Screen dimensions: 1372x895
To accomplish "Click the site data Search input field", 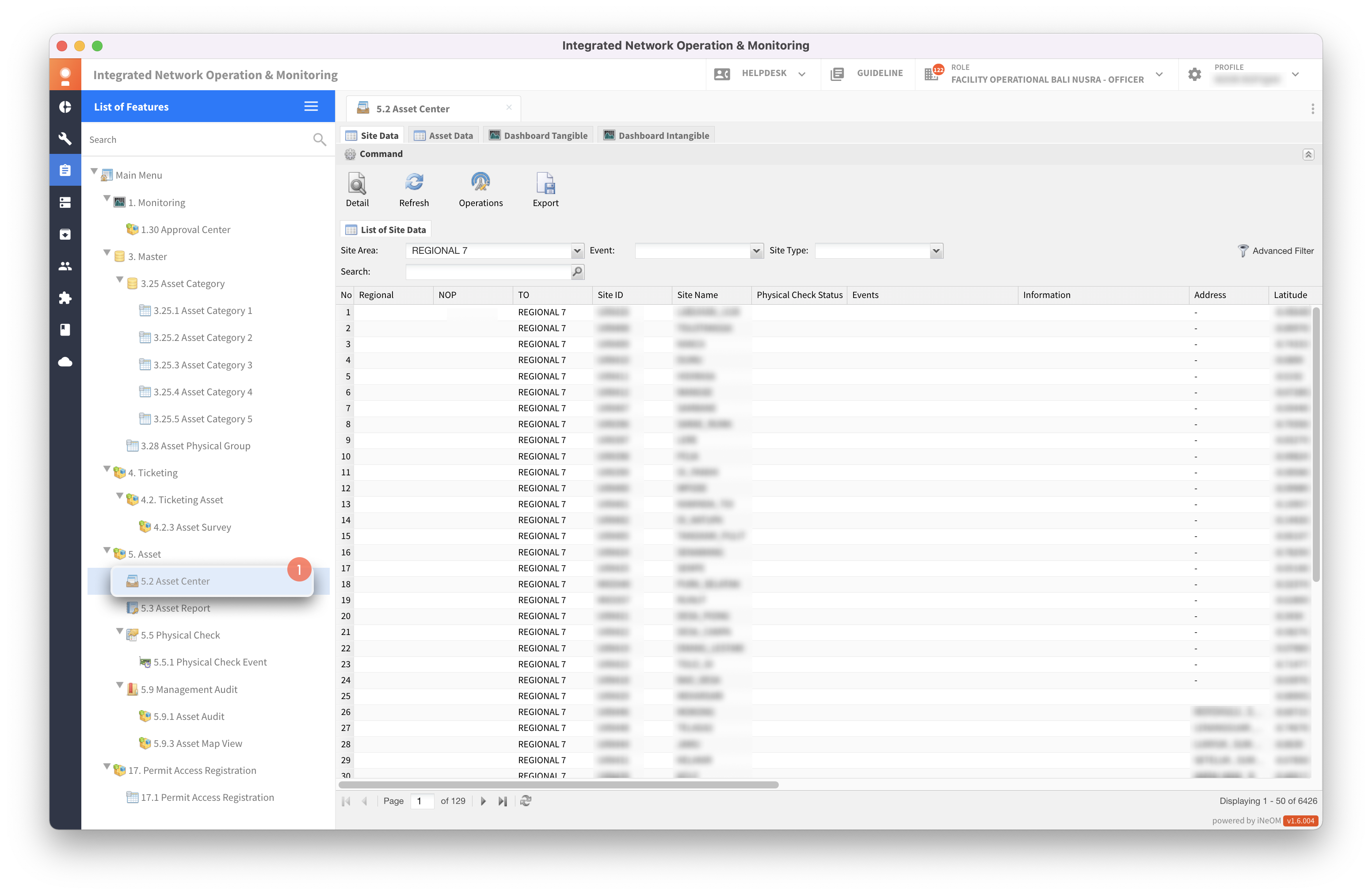I will (488, 272).
